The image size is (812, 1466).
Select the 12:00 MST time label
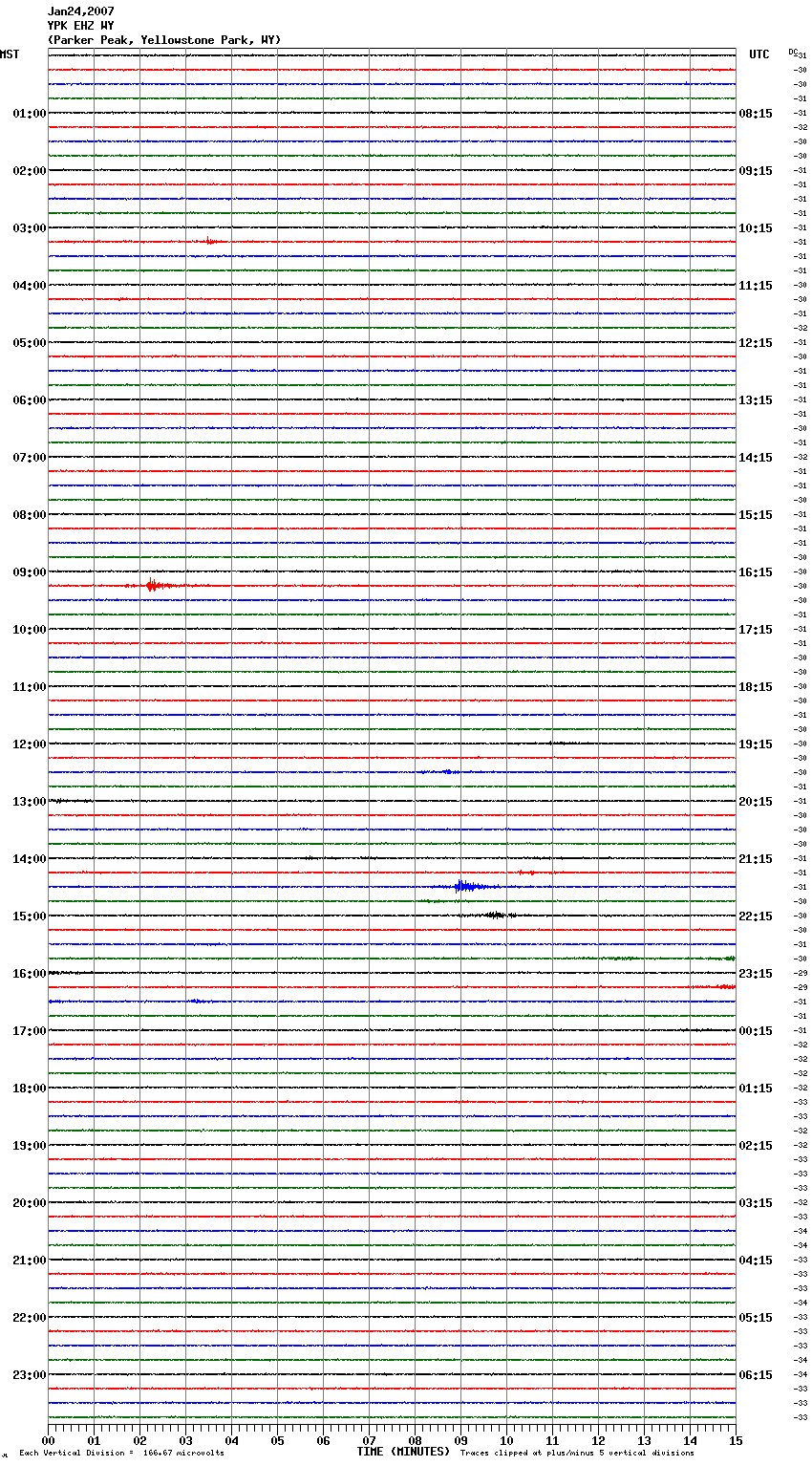pyautogui.click(x=30, y=744)
